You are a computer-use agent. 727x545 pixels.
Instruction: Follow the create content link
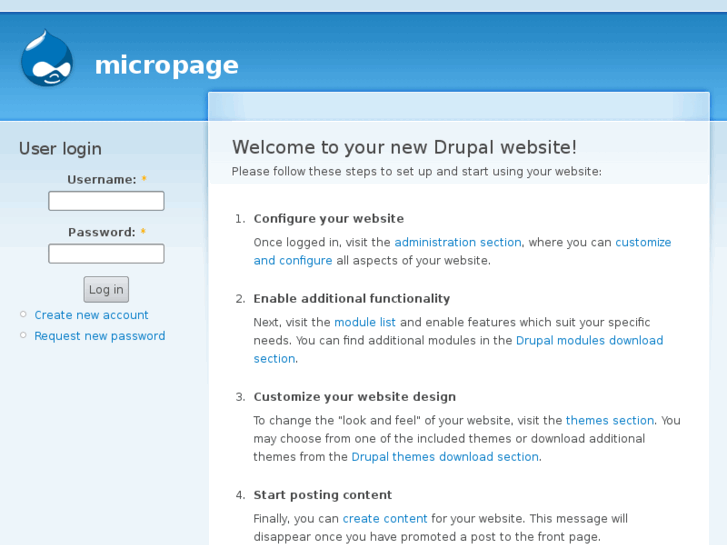(385, 519)
